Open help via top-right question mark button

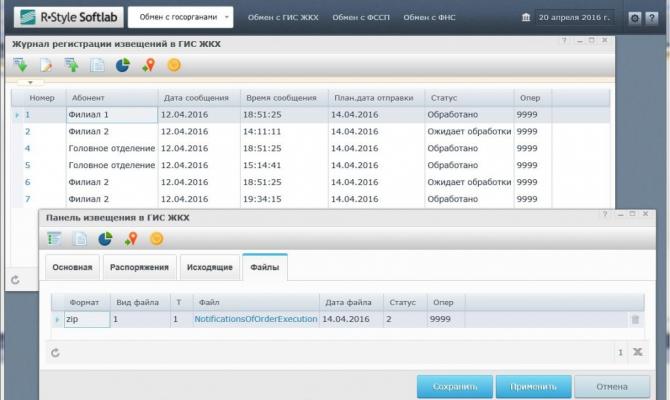(652, 18)
